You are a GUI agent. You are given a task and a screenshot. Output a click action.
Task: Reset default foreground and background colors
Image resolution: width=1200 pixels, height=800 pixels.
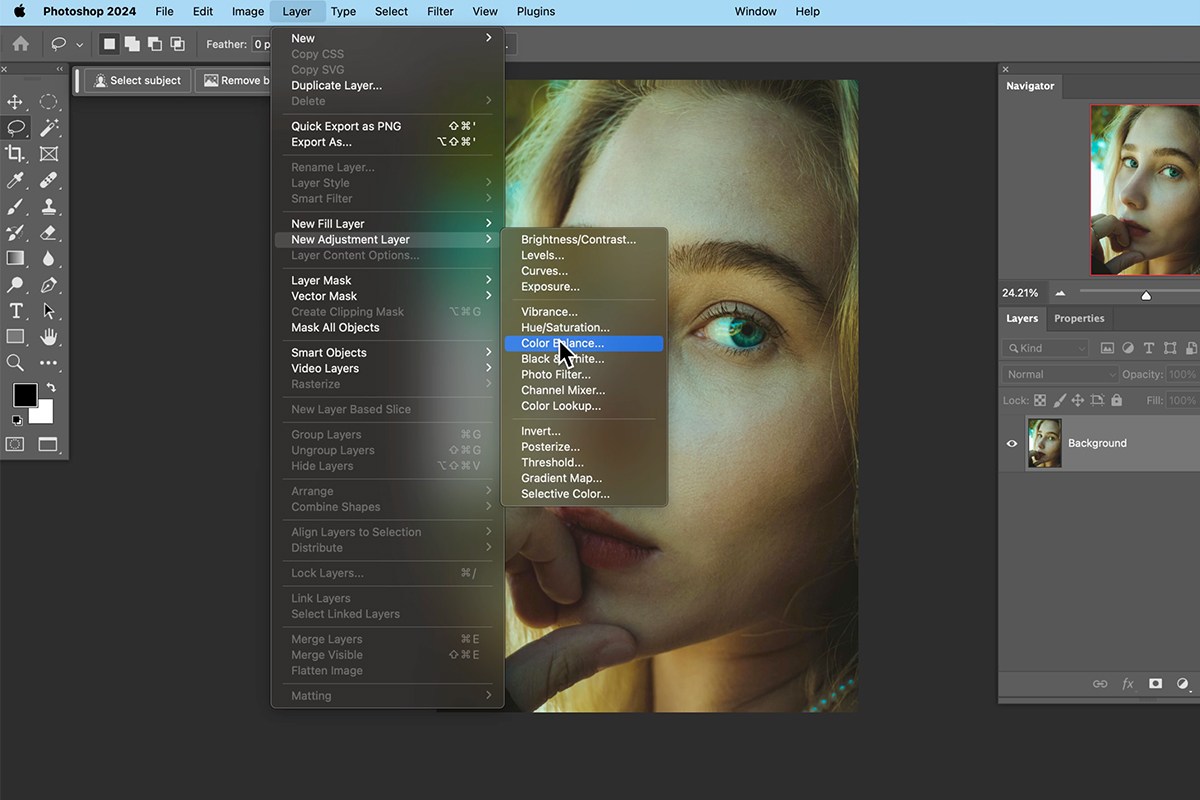click(17, 420)
